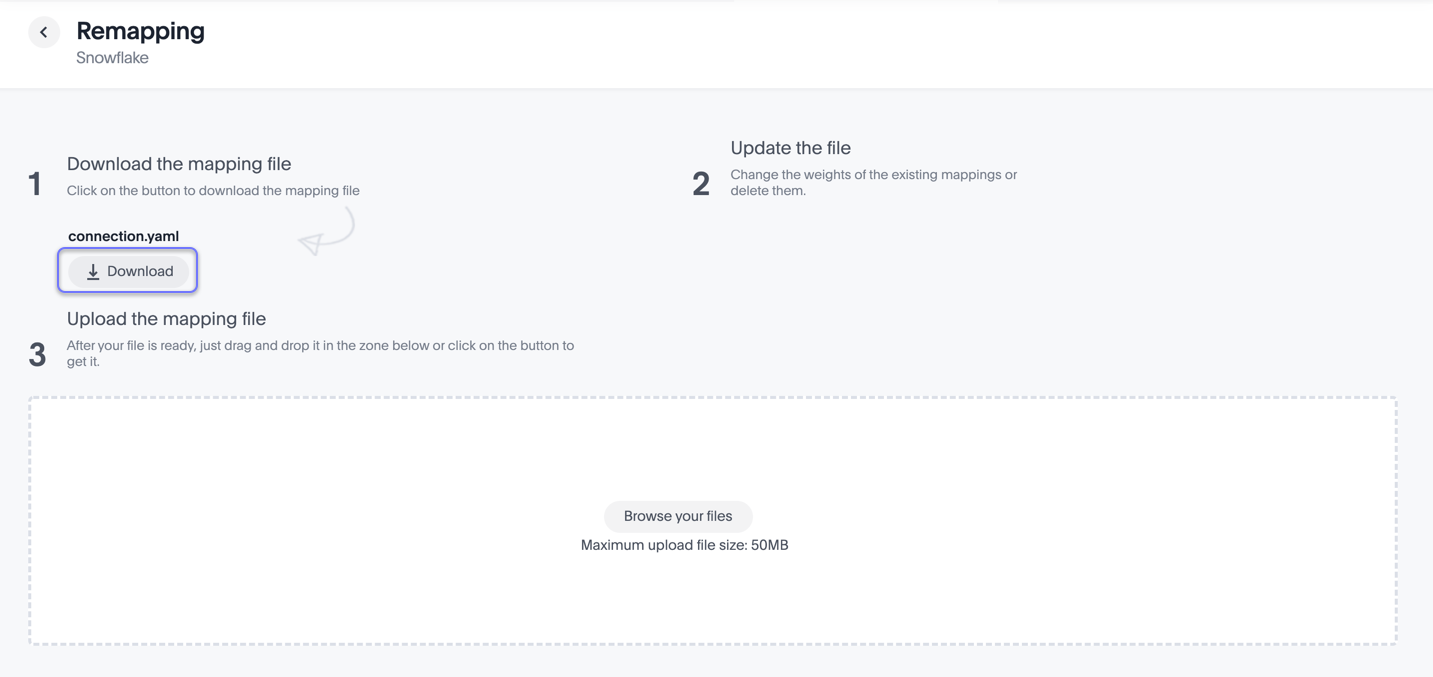This screenshot has width=1433, height=677.
Task: Select the Snowflake subtitle label
Action: click(x=112, y=57)
